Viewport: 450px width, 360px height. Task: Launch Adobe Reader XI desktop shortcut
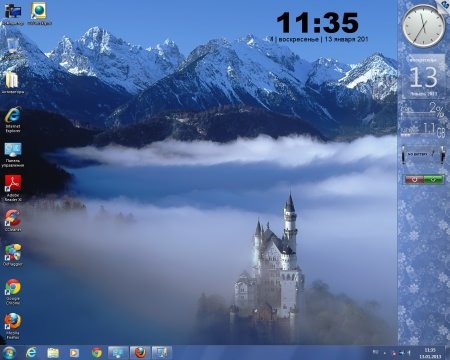(13, 188)
